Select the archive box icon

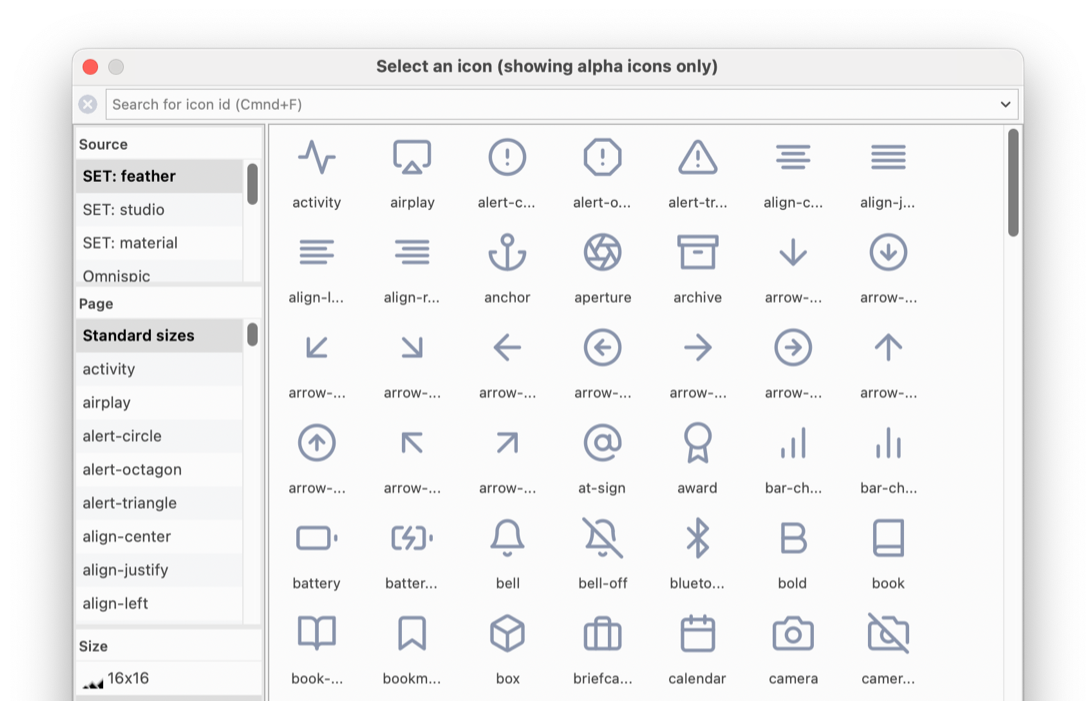point(697,253)
